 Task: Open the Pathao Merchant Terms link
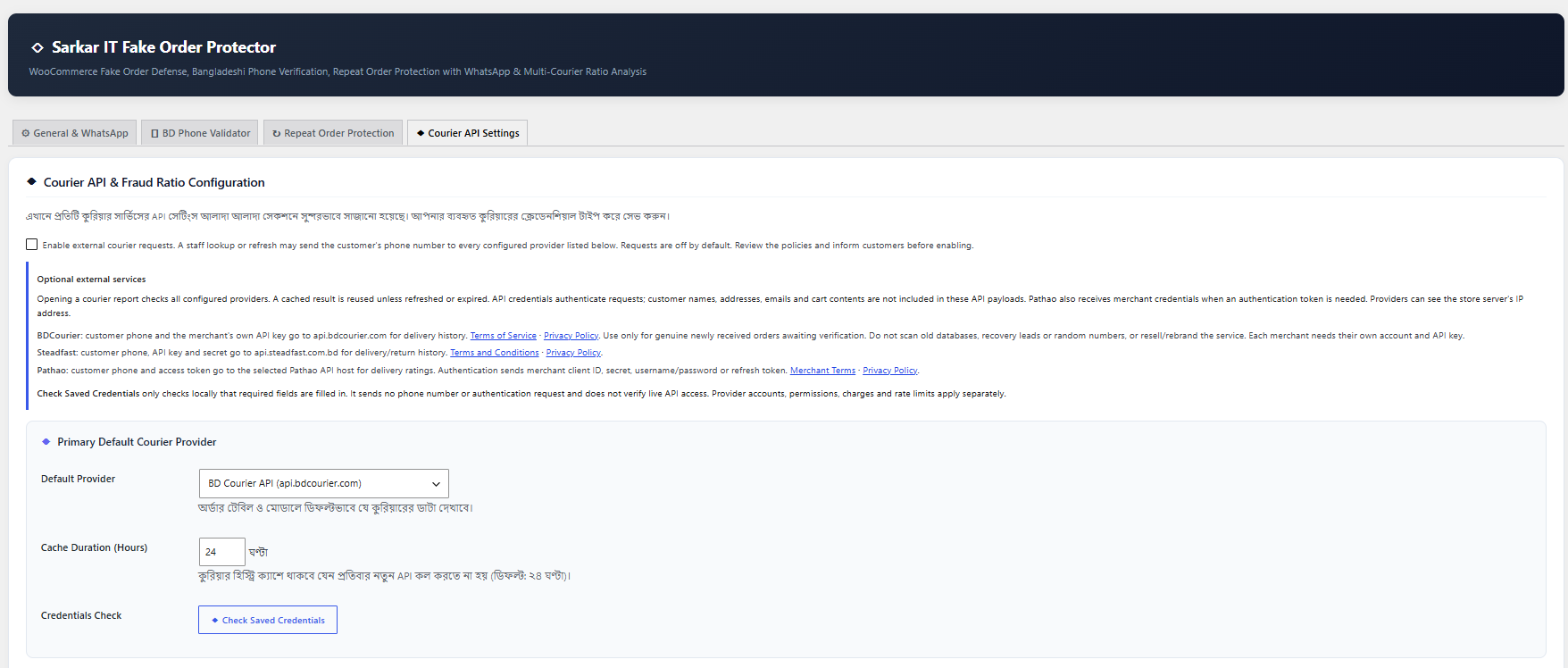coord(822,371)
